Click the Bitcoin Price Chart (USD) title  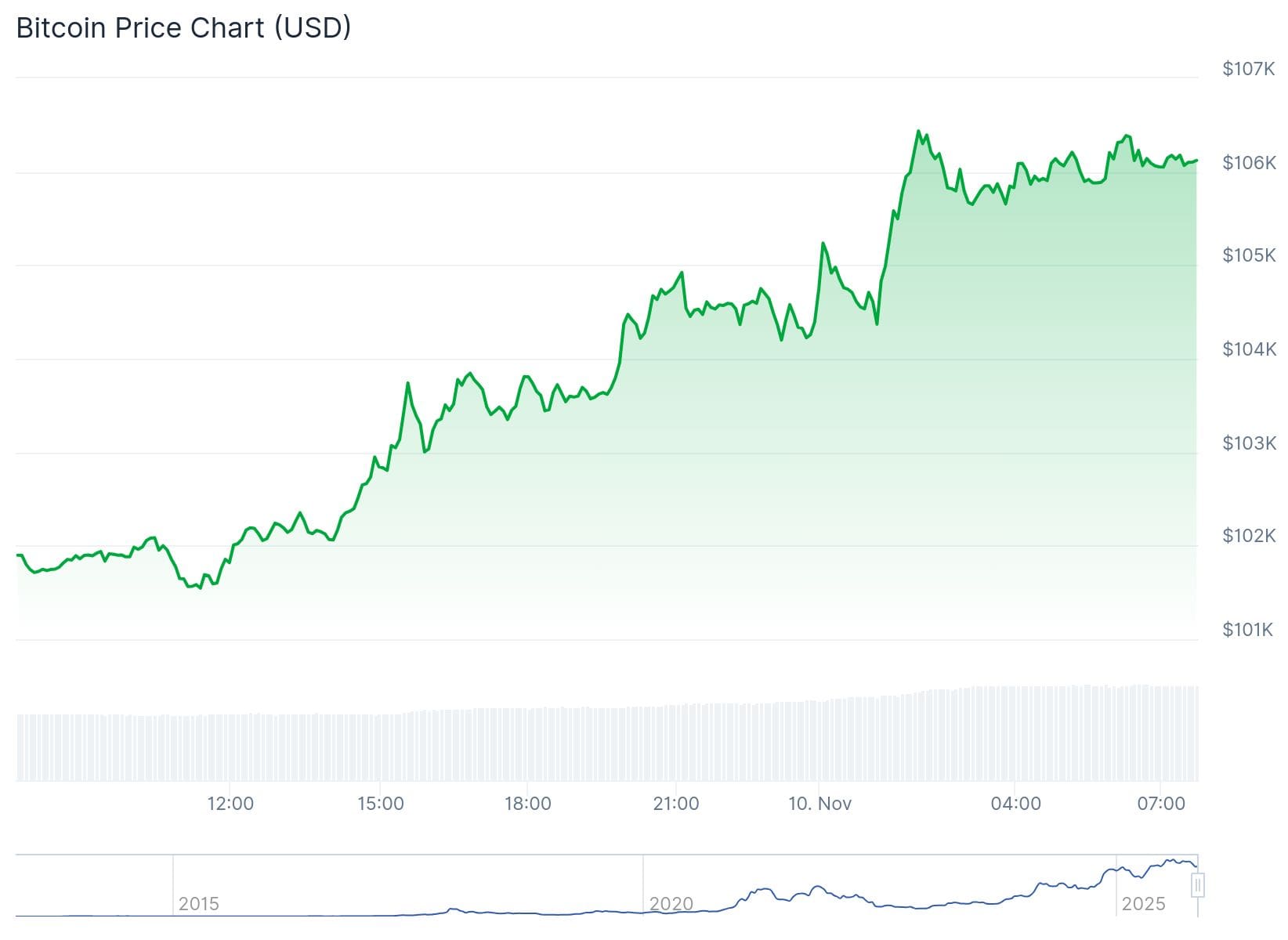pos(183,28)
